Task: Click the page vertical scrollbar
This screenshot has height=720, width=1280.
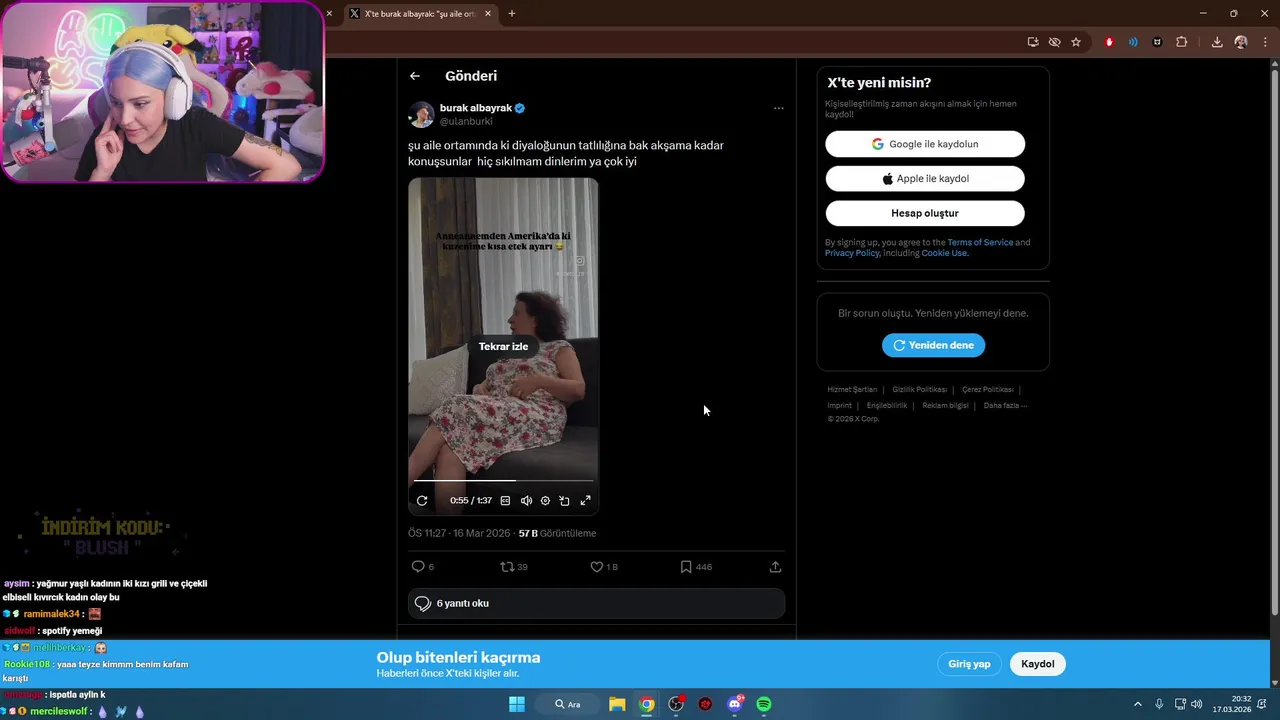Action: [x=1274, y=340]
